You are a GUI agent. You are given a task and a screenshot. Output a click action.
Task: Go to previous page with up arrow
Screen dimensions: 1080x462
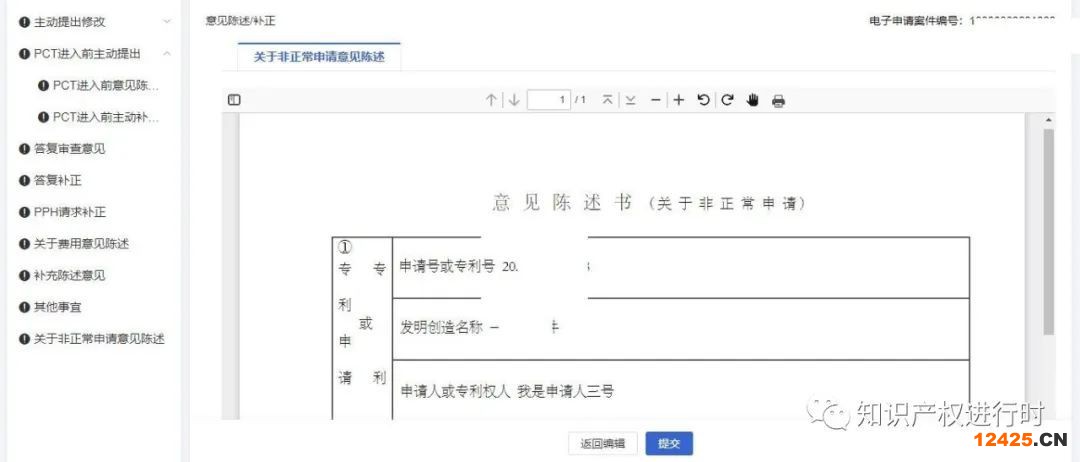click(x=491, y=100)
